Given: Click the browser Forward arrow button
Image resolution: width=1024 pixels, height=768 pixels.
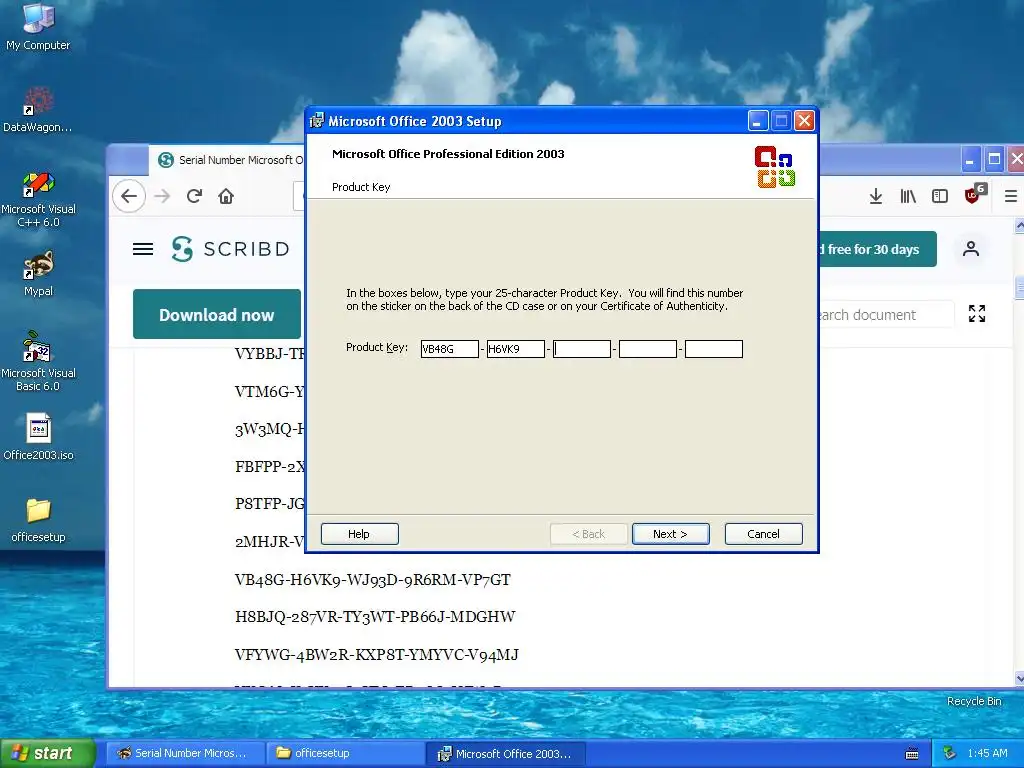Looking at the screenshot, I should click(x=162, y=196).
